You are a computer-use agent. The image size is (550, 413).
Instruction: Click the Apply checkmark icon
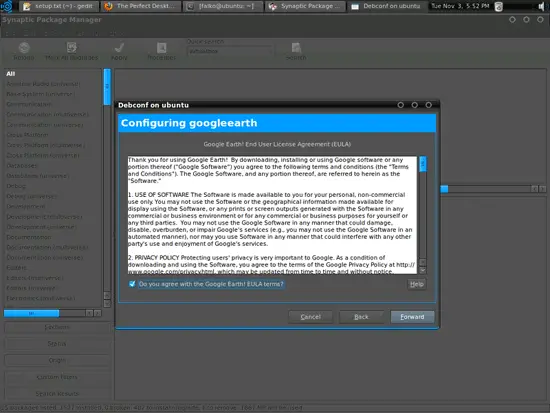click(119, 47)
